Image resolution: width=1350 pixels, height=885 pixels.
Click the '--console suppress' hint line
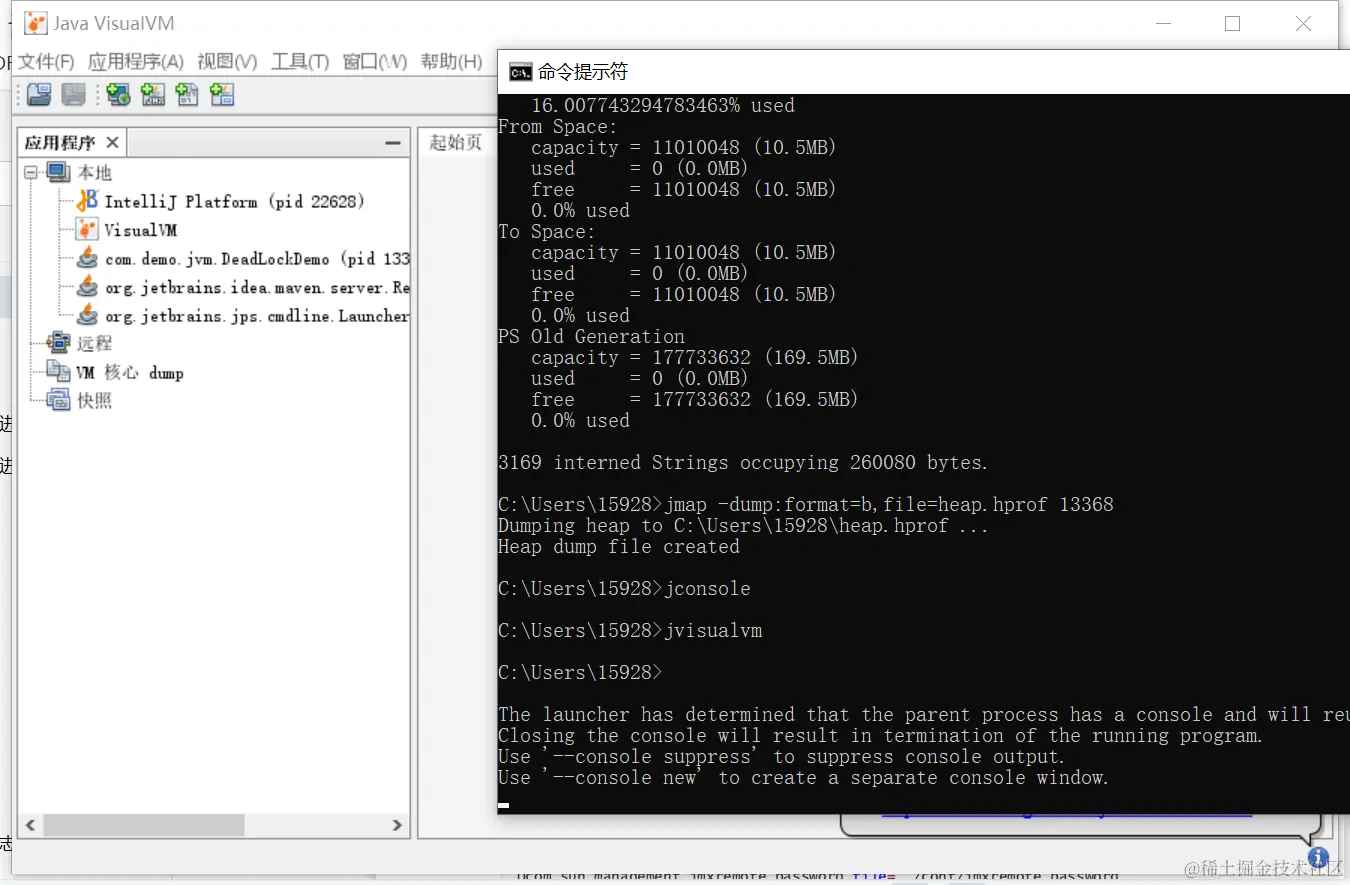point(782,757)
